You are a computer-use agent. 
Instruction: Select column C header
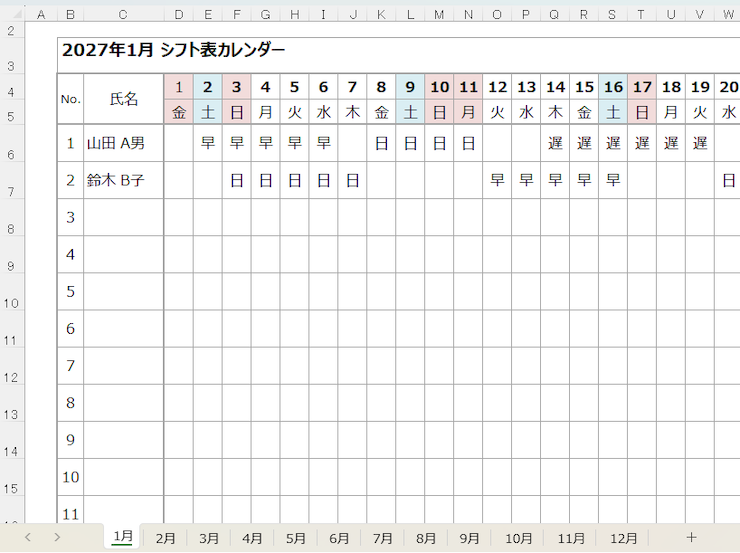123,15
